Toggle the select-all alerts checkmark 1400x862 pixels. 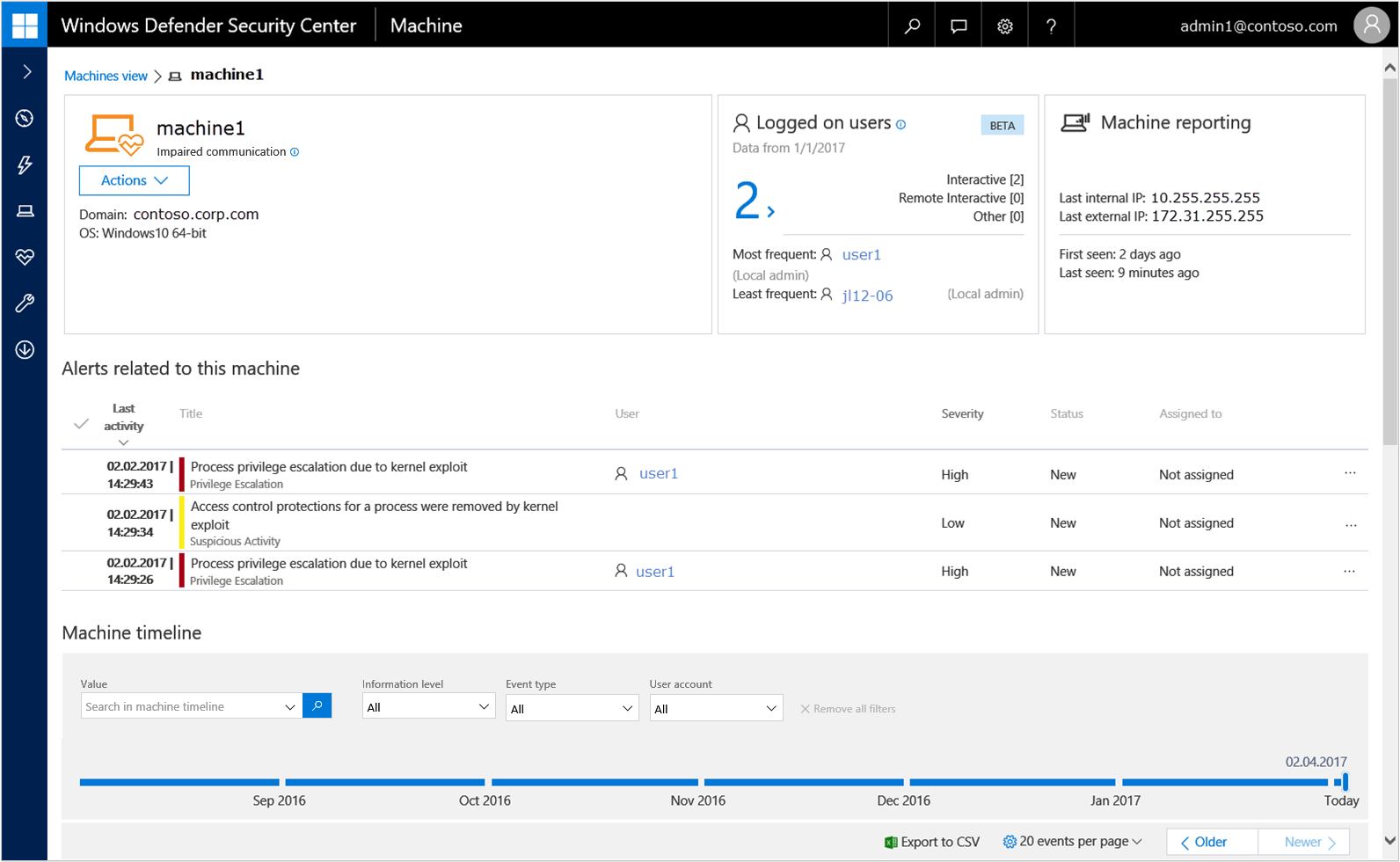tap(81, 424)
